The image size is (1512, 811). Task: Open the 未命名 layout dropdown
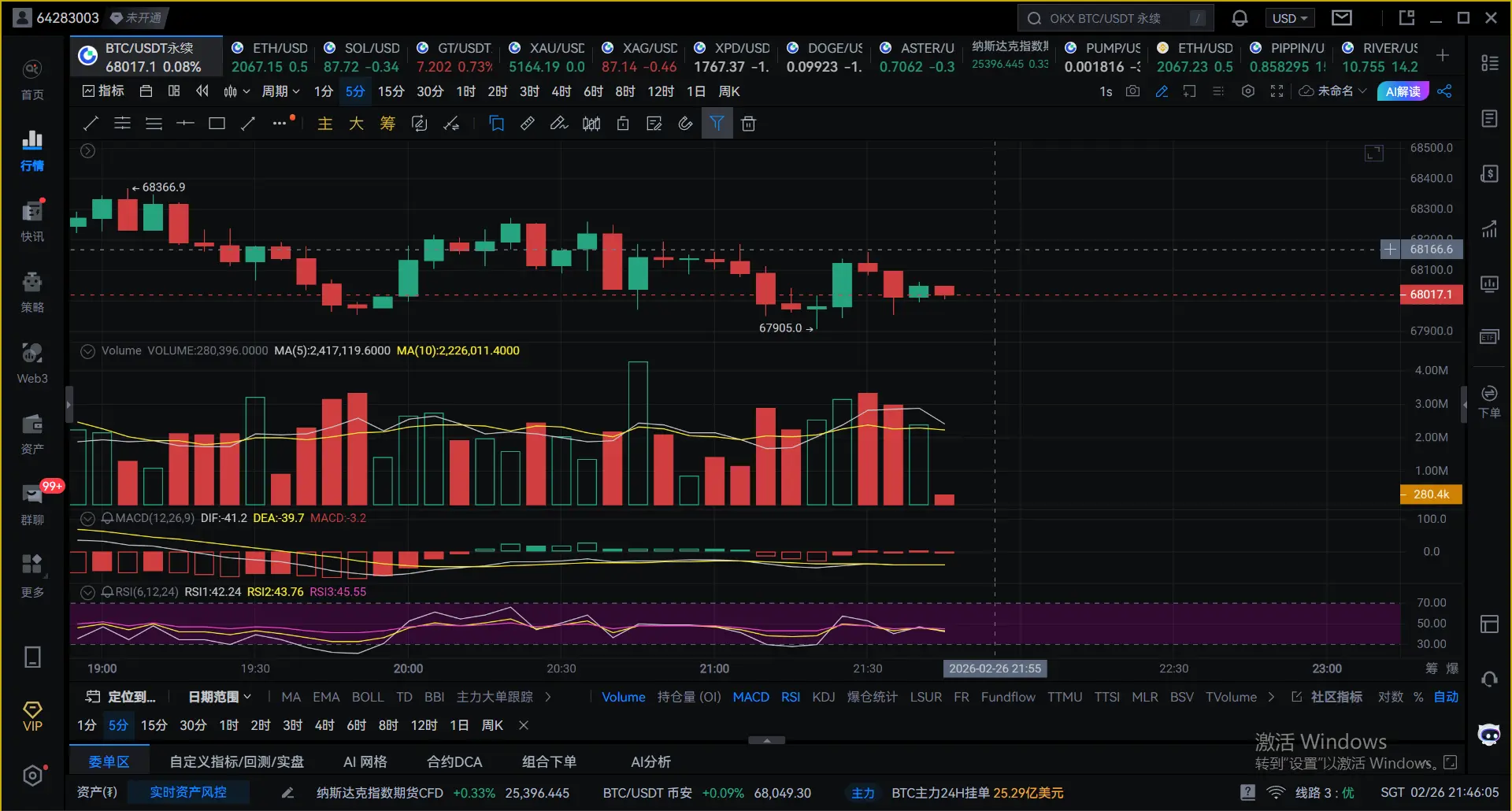pyautogui.click(x=1332, y=91)
